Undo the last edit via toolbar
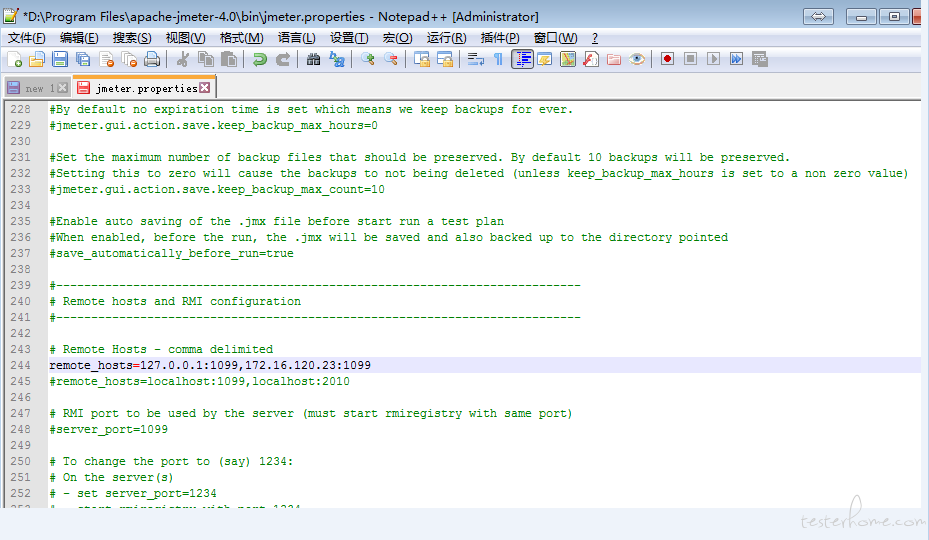 (x=260, y=60)
